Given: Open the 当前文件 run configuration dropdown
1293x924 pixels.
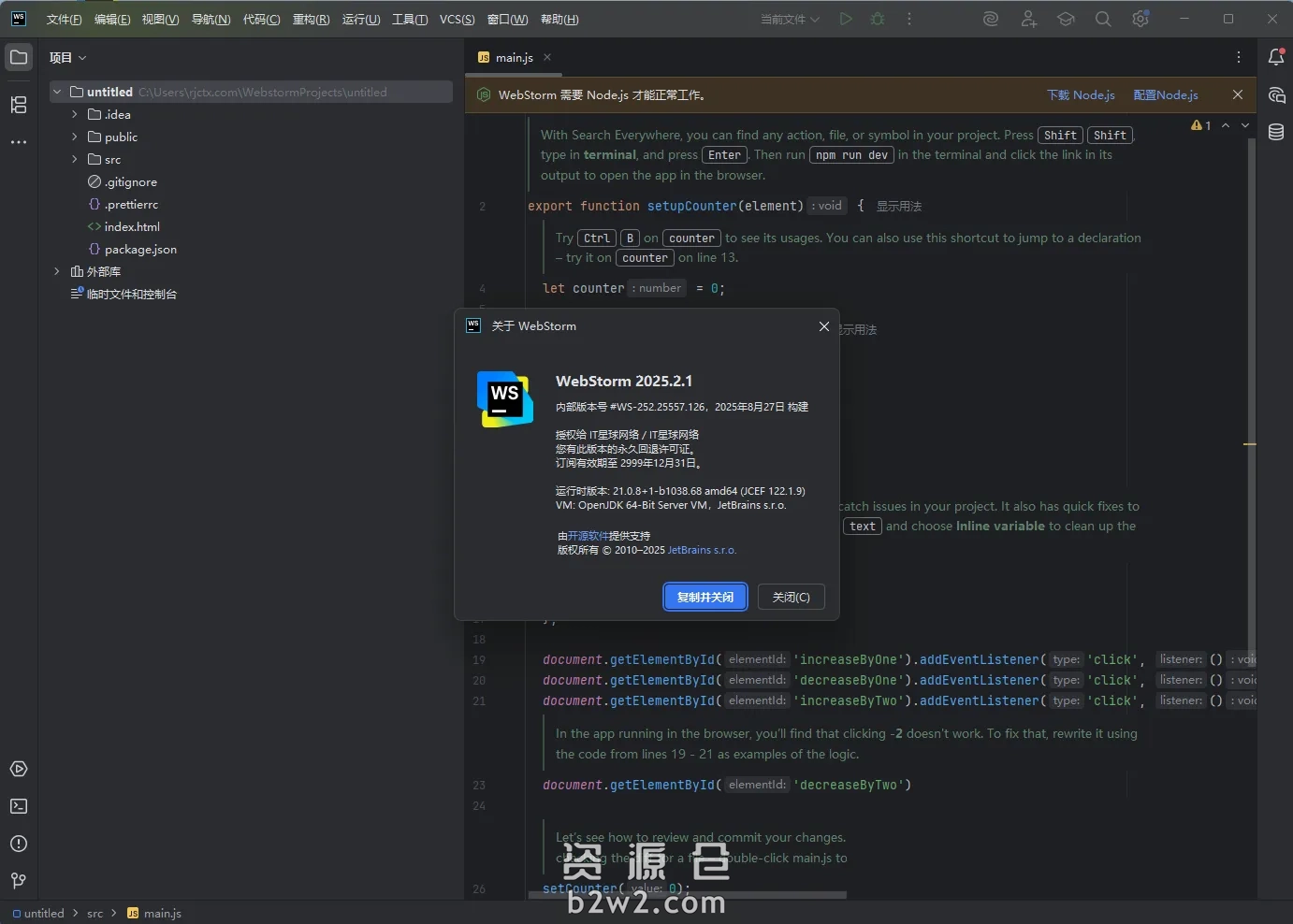Looking at the screenshot, I should pyautogui.click(x=790, y=19).
